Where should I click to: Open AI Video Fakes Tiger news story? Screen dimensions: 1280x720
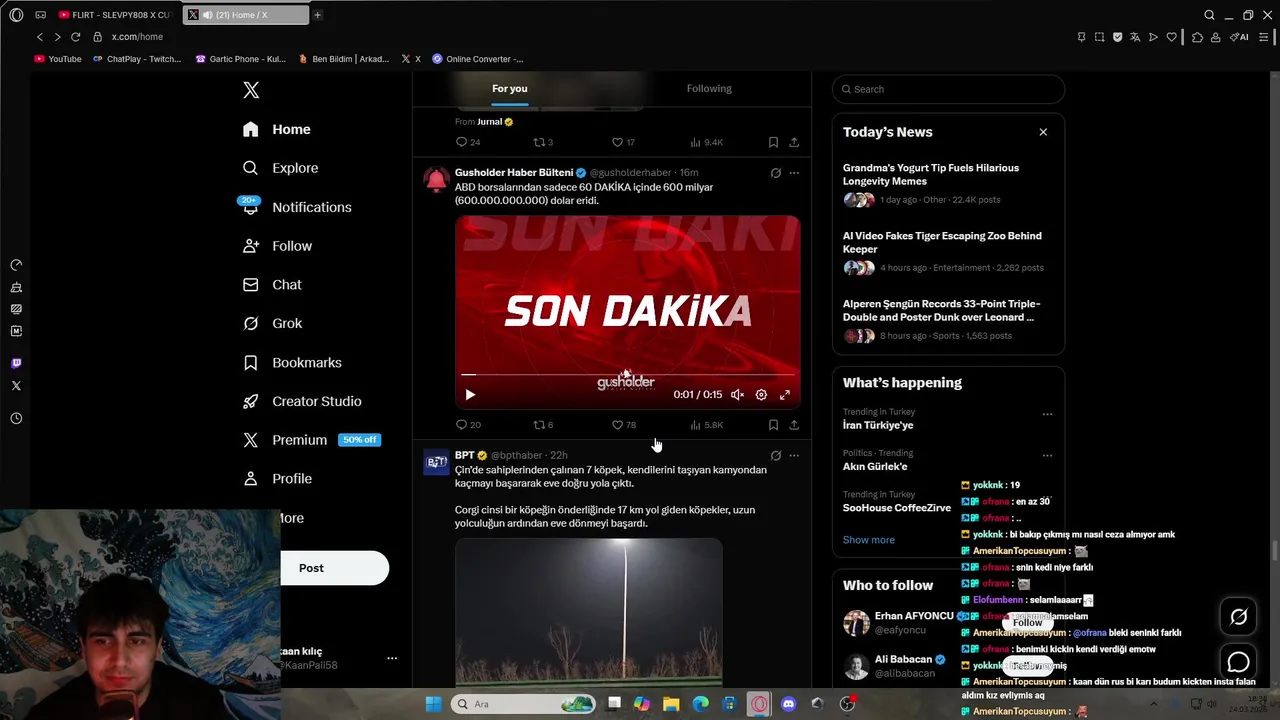(948, 252)
